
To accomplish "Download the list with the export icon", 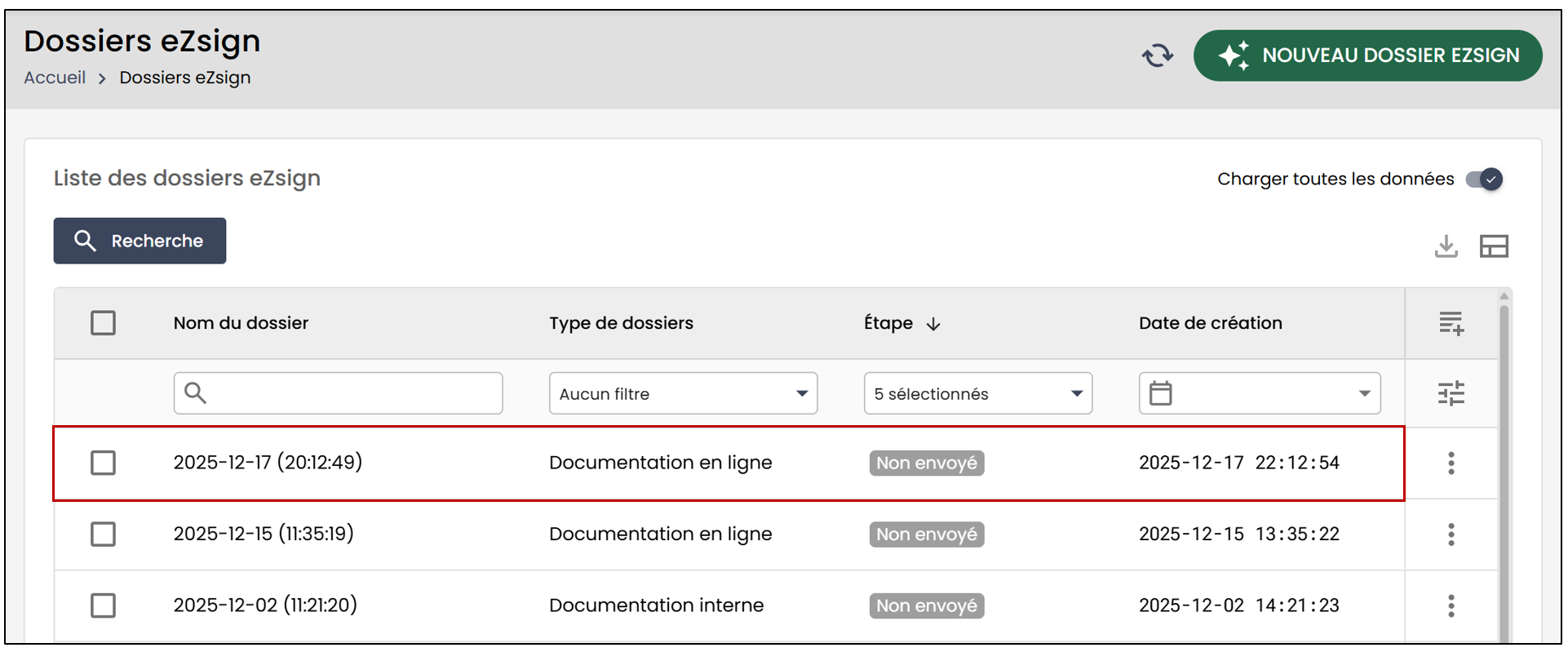I will 1446,246.
